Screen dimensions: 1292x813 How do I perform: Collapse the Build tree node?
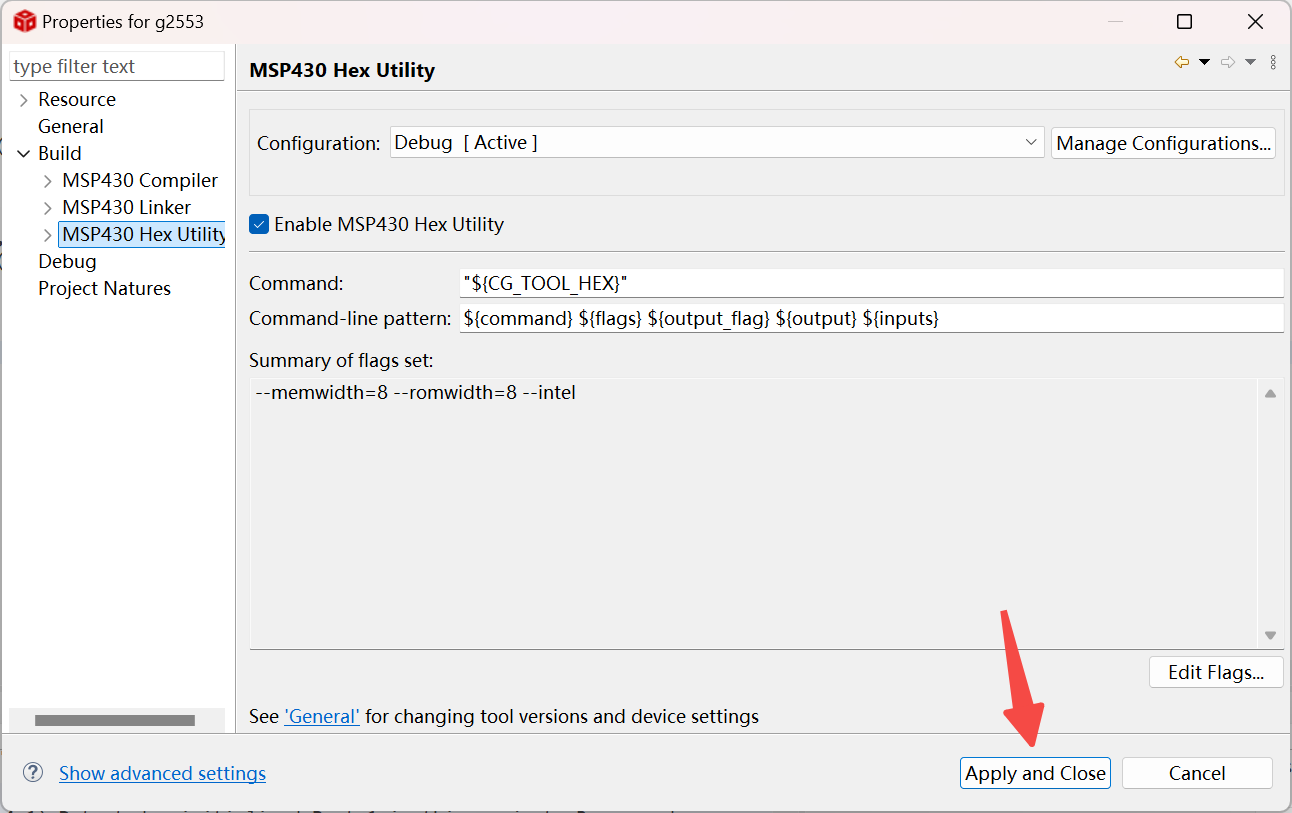click(24, 154)
